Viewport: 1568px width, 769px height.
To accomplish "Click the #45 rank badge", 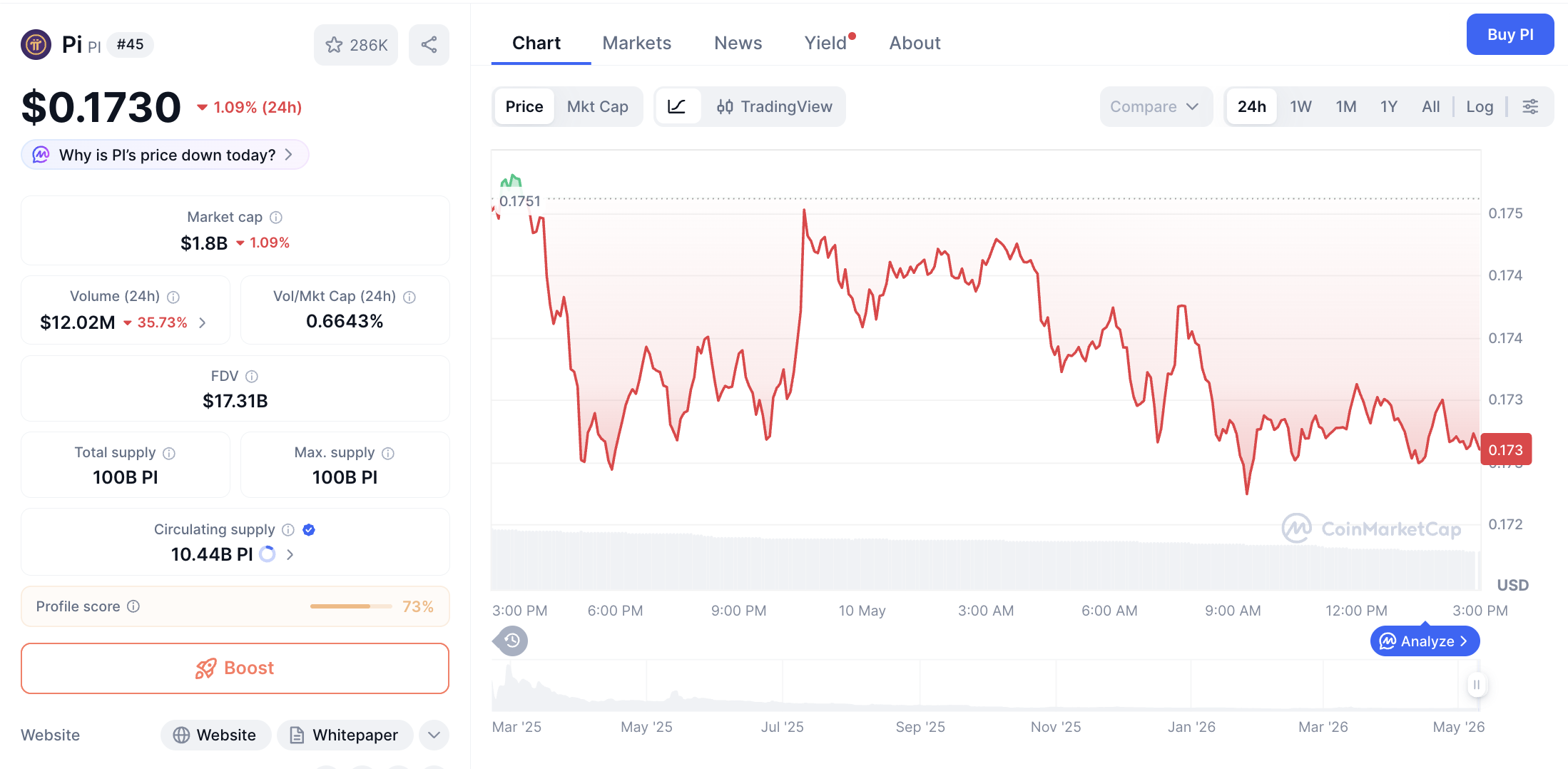I will [130, 44].
